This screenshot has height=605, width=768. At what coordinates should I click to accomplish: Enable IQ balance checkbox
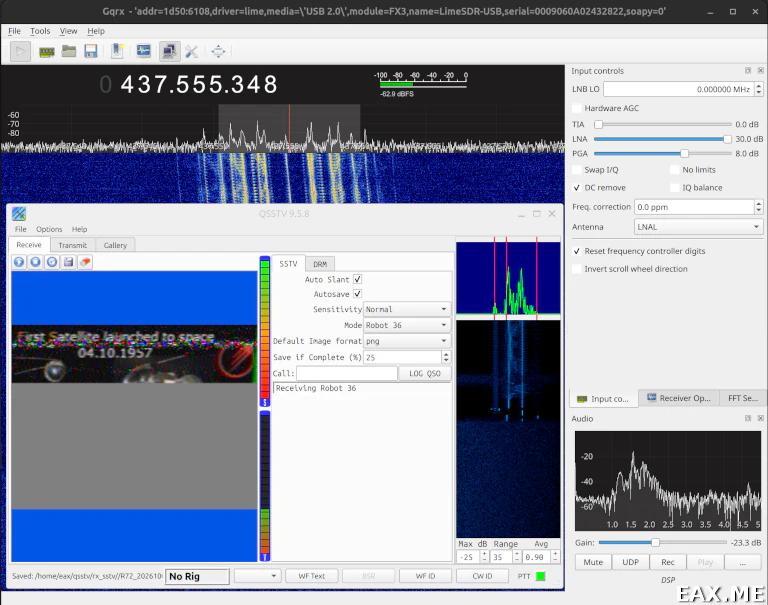coord(675,188)
